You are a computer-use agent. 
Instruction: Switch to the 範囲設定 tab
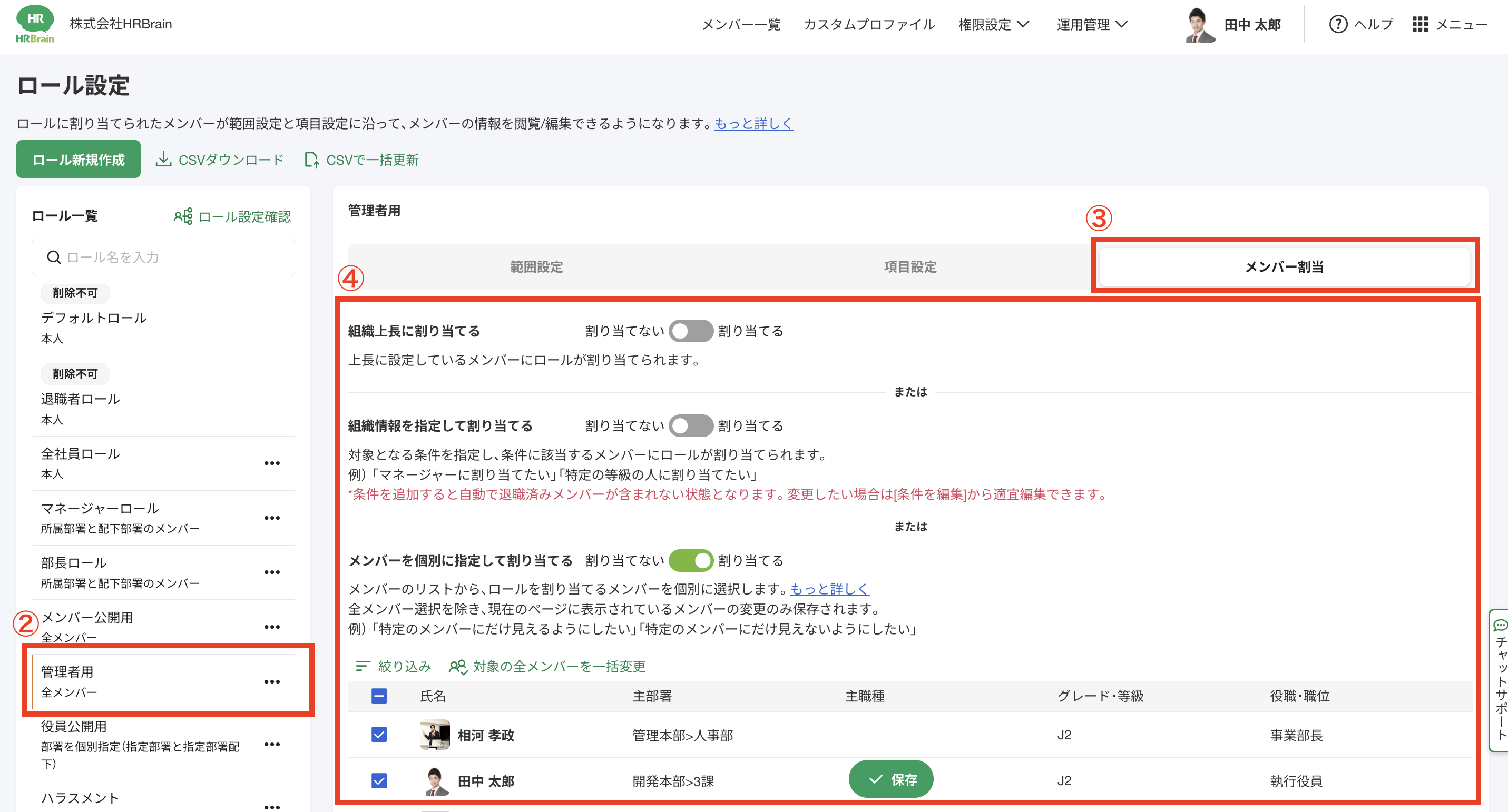(x=536, y=267)
